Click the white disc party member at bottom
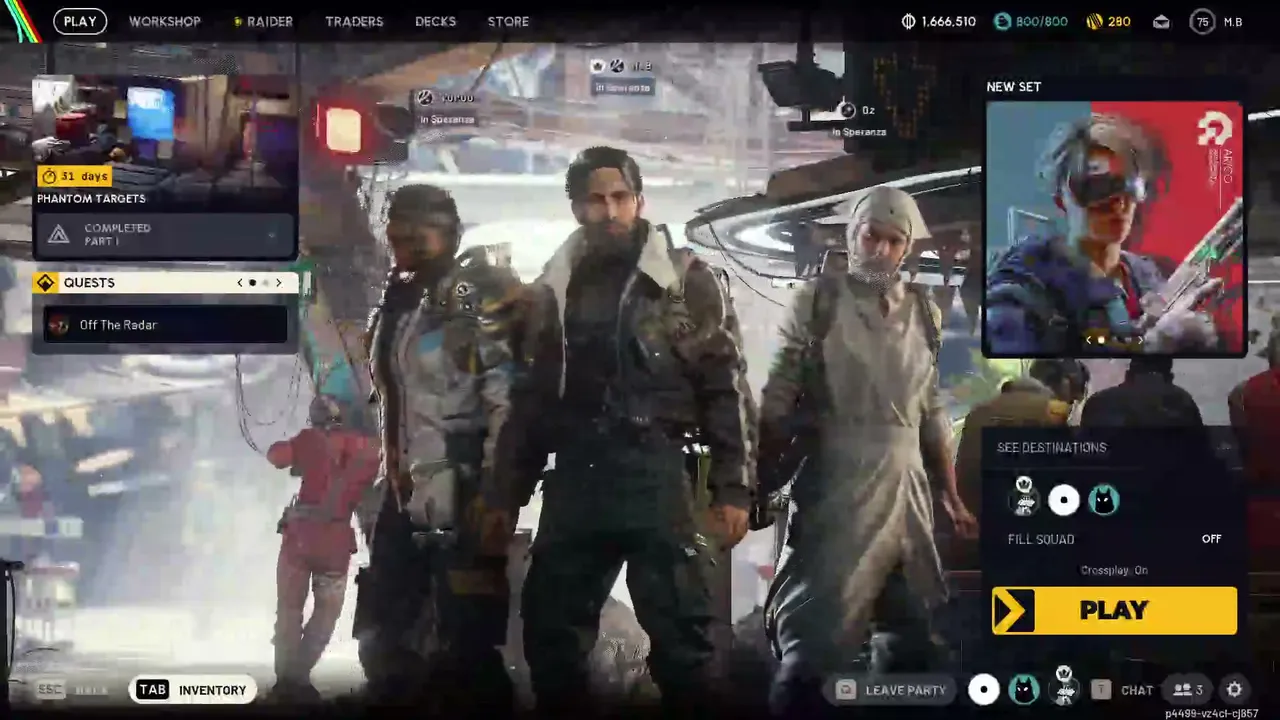The image size is (1280, 720). [x=984, y=689]
